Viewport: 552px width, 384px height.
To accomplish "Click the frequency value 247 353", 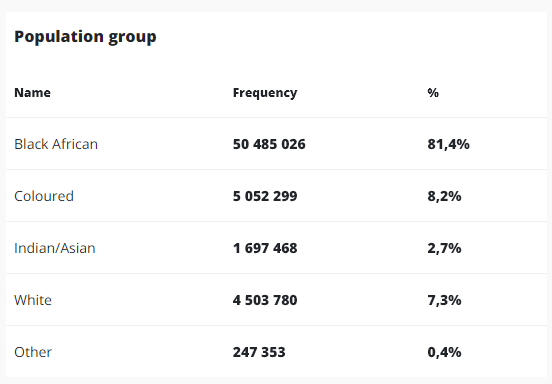I will pos(259,352).
